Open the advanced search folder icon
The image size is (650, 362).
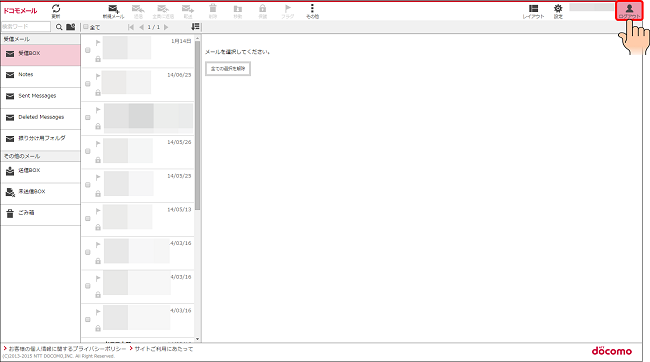point(71,27)
